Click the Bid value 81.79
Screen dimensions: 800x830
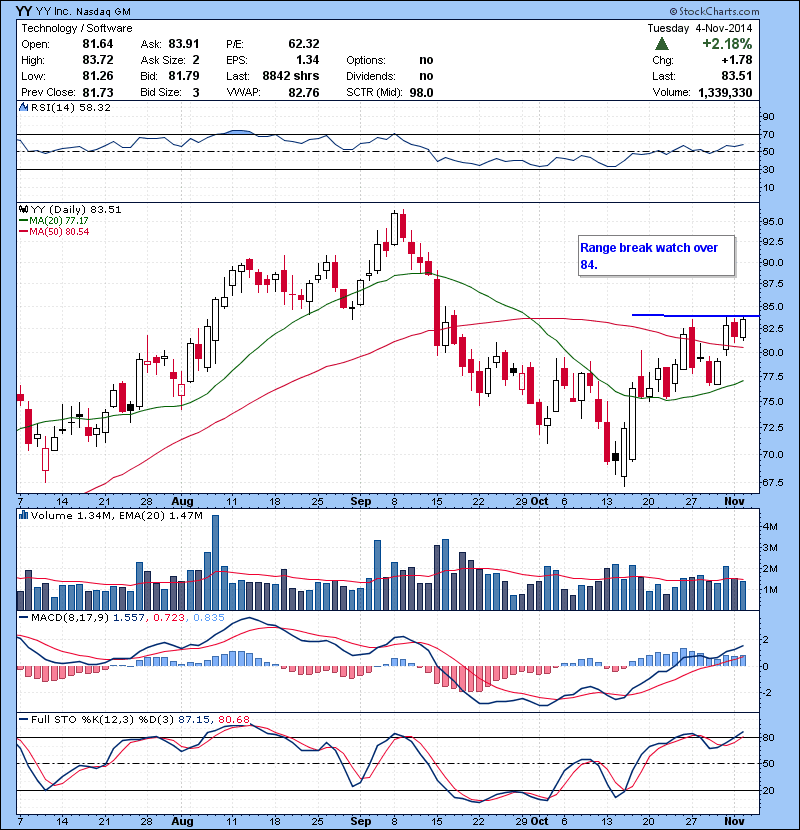coord(184,76)
